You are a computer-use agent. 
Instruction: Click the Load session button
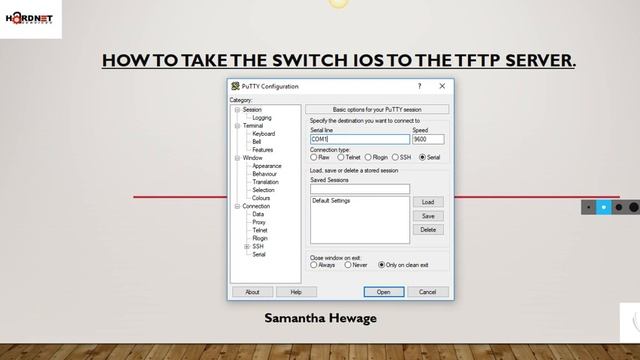(428, 202)
